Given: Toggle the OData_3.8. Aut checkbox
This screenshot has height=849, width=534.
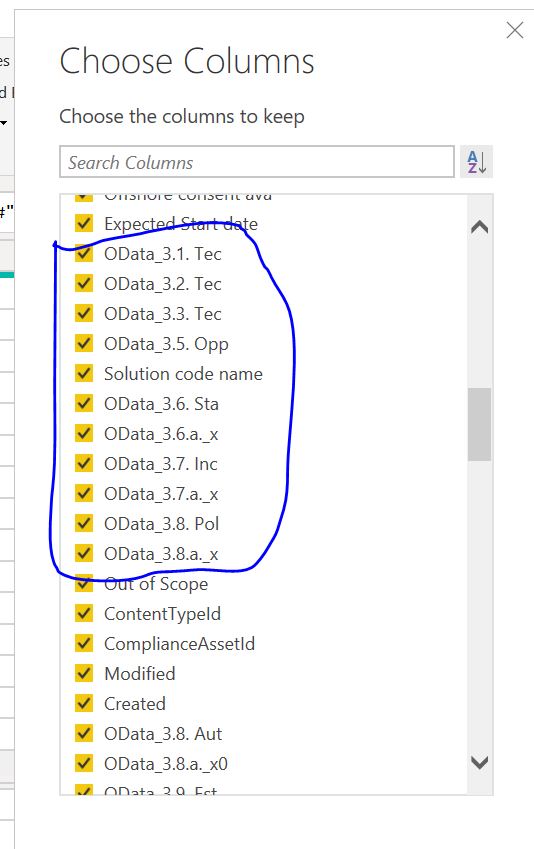Looking at the screenshot, I should pos(84,733).
